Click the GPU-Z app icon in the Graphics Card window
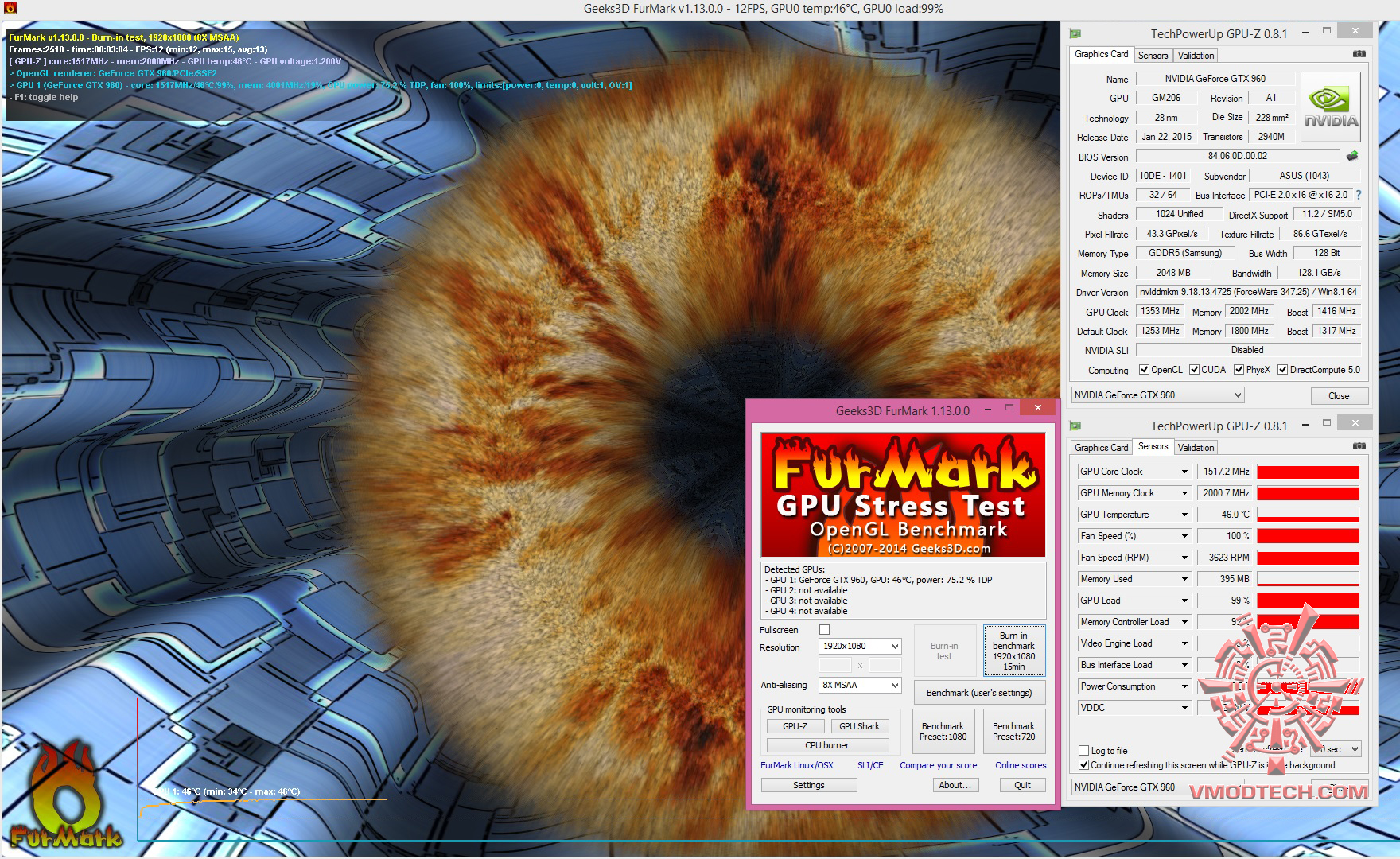This screenshot has height=859, width=1400. point(1075,33)
